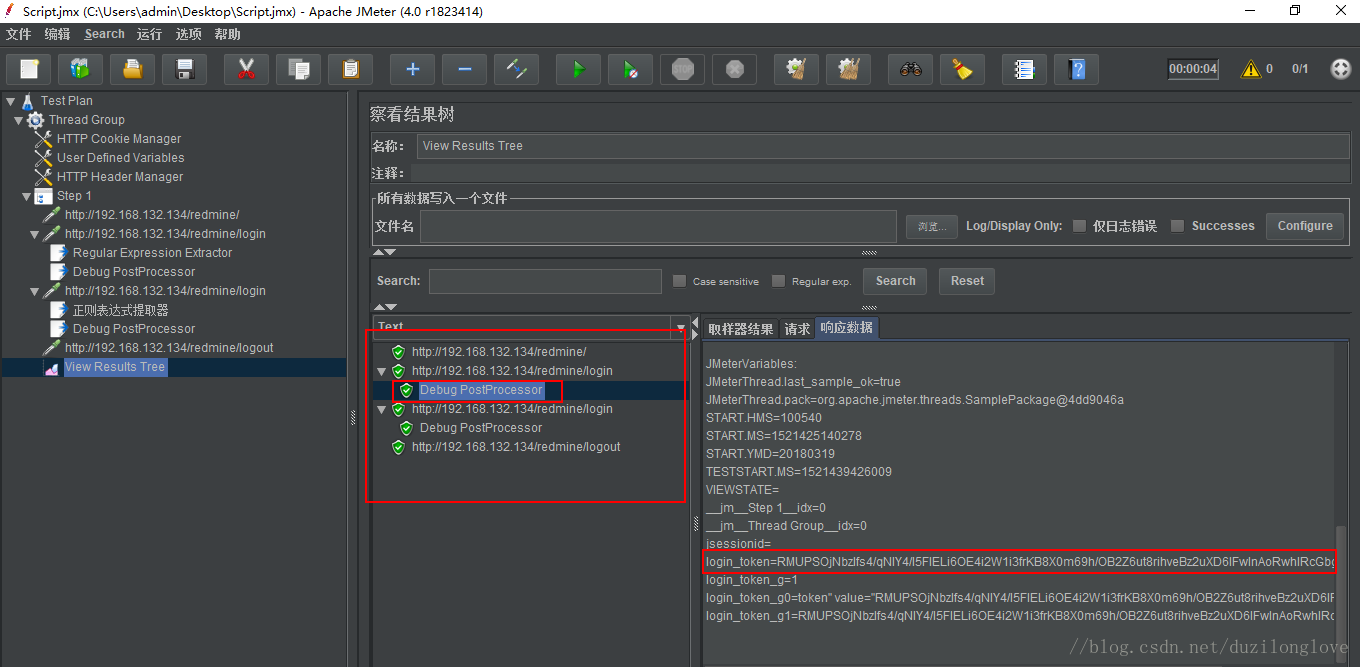Viewport: 1360px width, 667px height.
Task: Collapse all nodes minus icon
Action: [x=464, y=69]
